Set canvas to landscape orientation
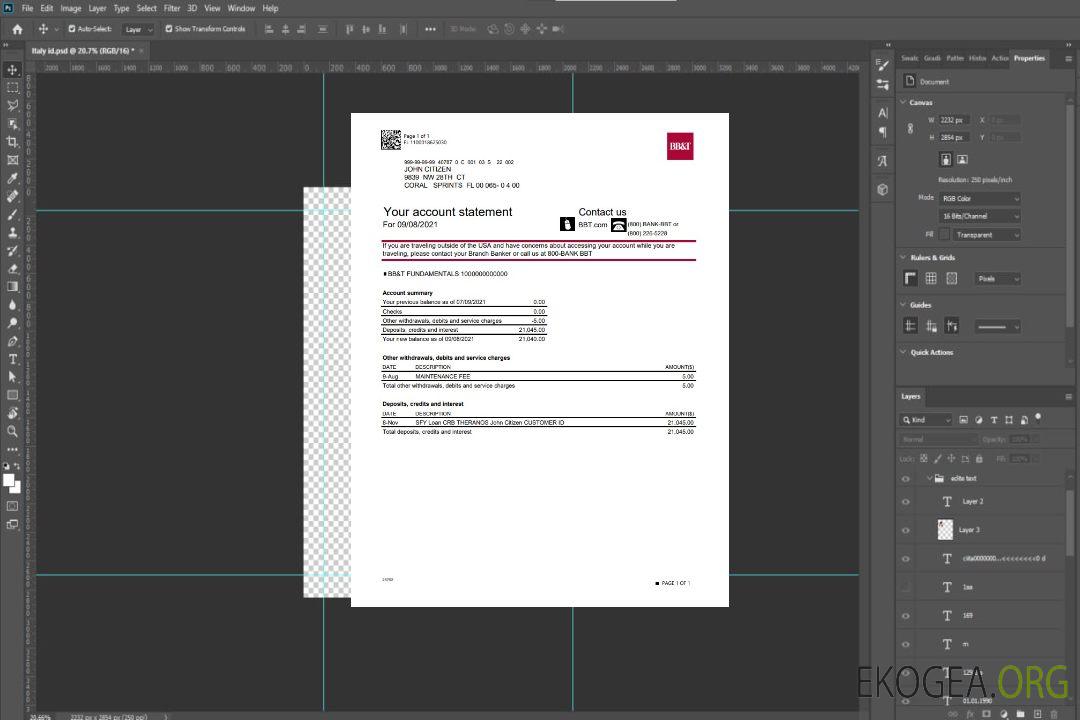1080x720 pixels. pos(963,159)
